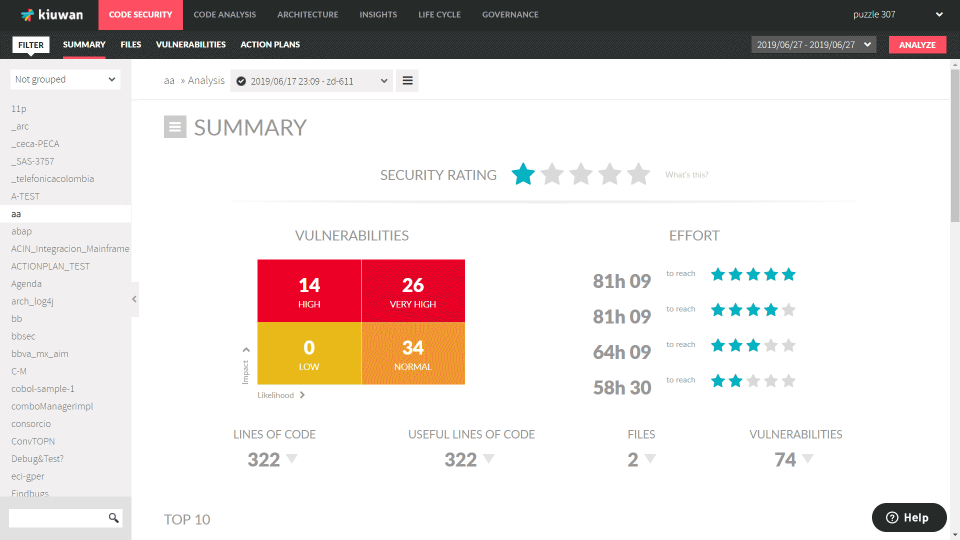The height and width of the screenshot is (540, 960).
Task: Open the Vulnerabilities sub-tab
Action: tap(191, 45)
